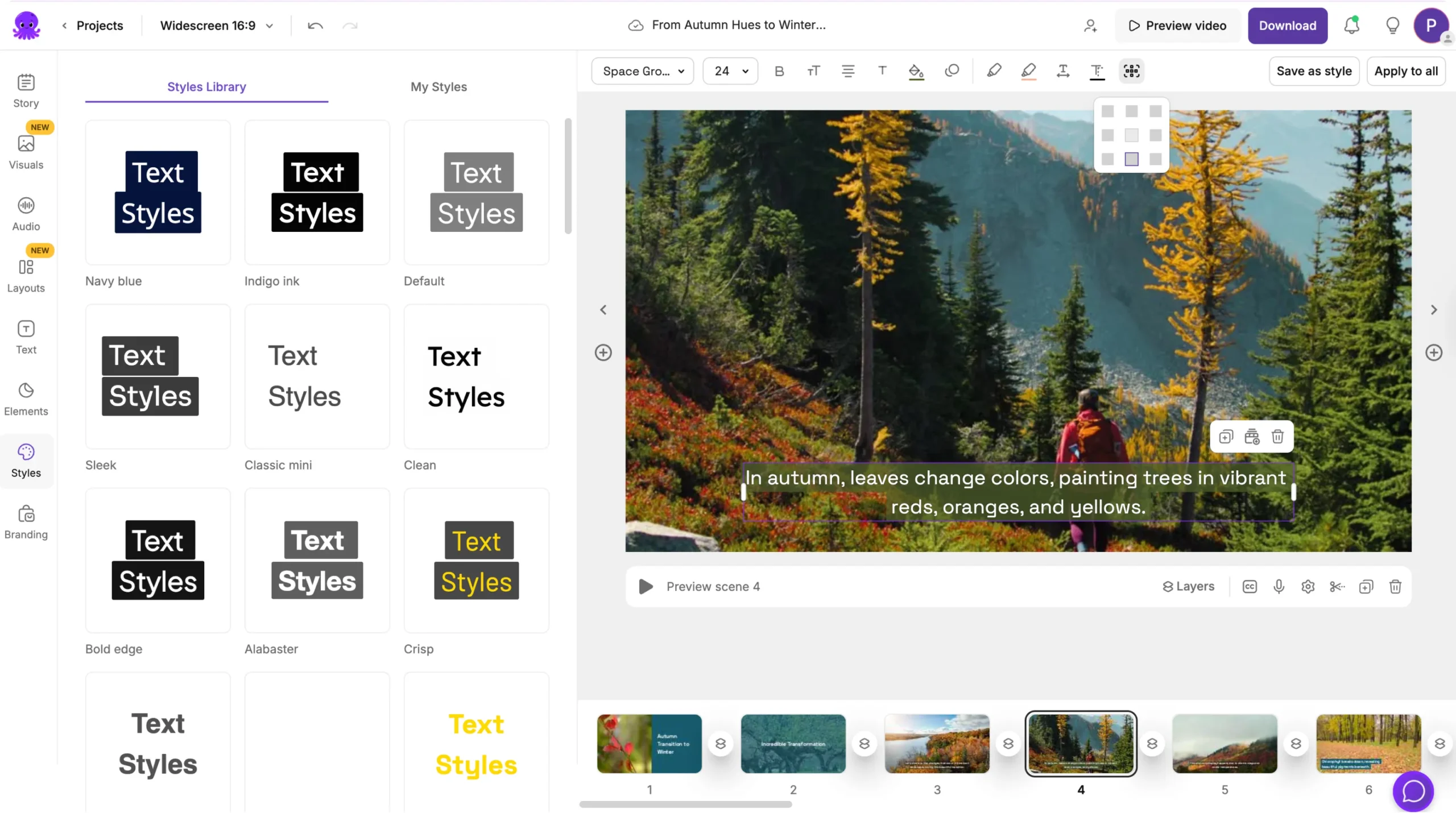Open the Widescreen 16:9 aspect ratio dropdown
1456x813 pixels.
tap(216, 26)
